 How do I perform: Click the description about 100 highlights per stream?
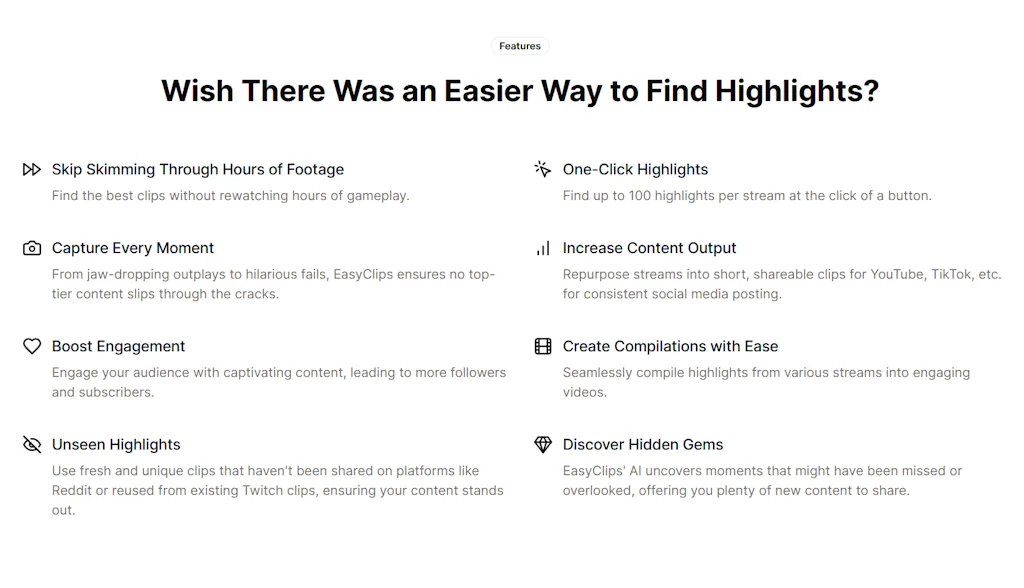(747, 196)
